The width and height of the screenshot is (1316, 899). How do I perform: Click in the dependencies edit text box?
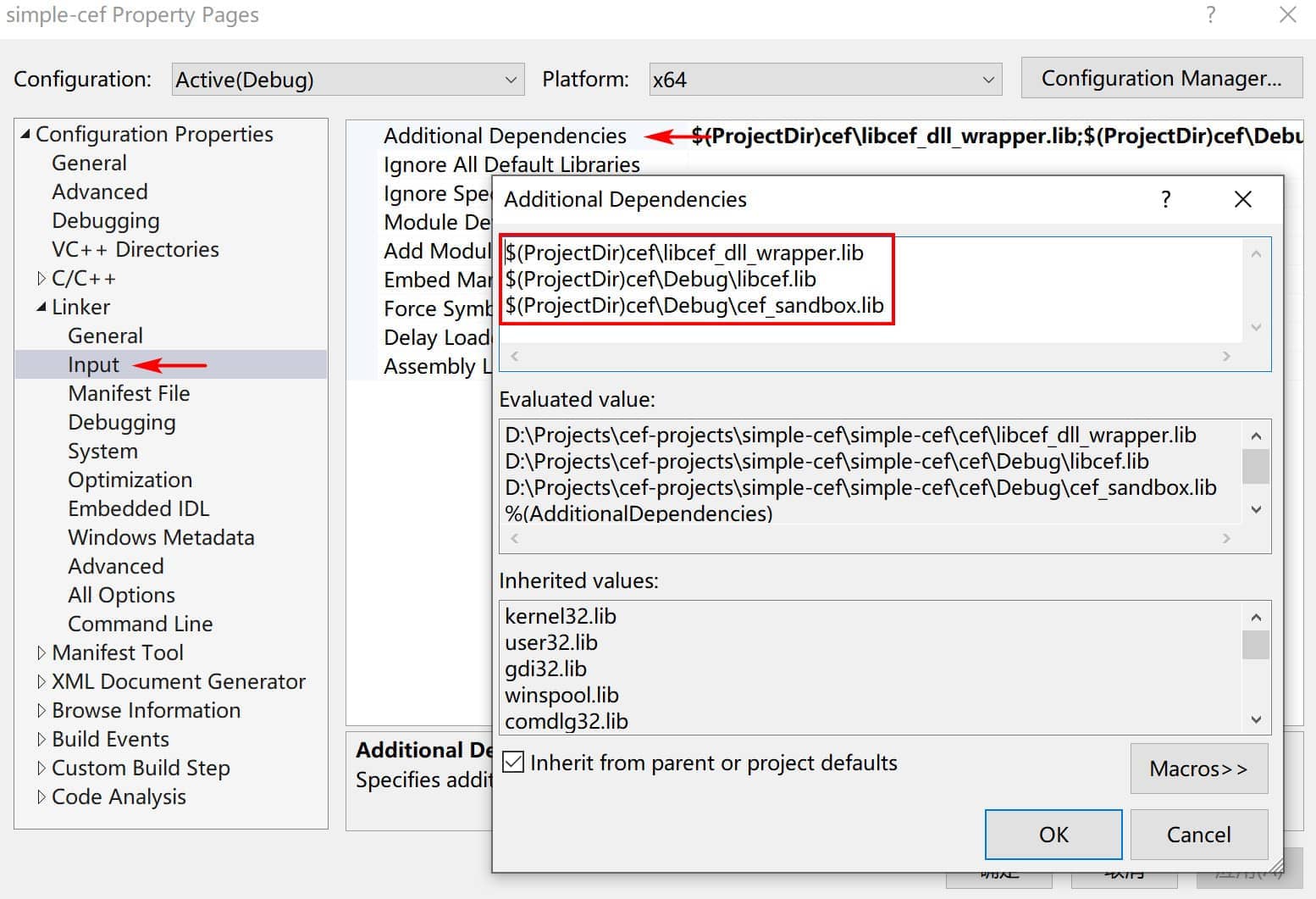(871, 290)
